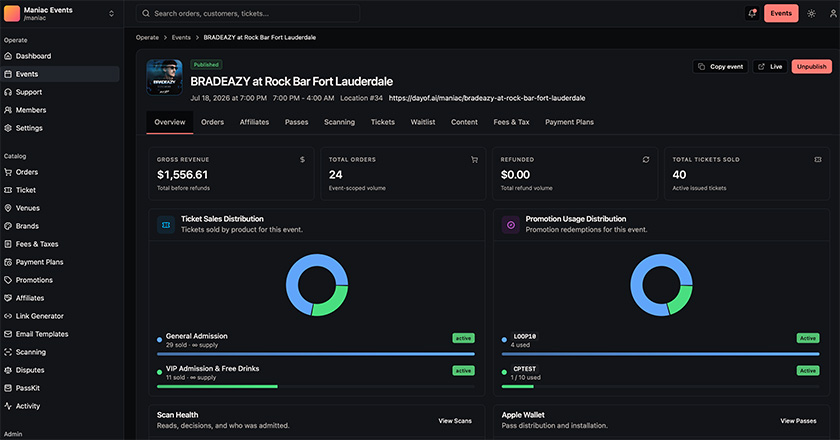Image resolution: width=840 pixels, height=440 pixels.
Task: Open the Content tab
Action: point(464,122)
